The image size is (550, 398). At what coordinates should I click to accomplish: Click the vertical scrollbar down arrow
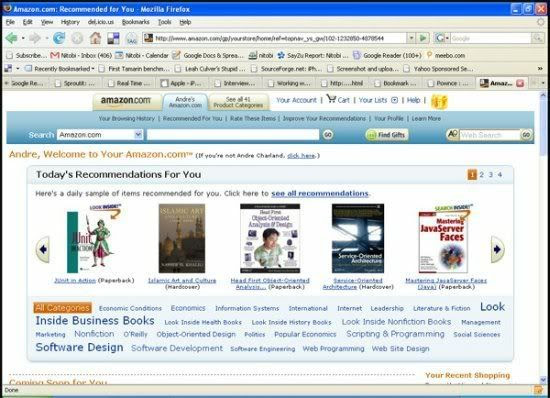pyautogui.click(x=543, y=379)
